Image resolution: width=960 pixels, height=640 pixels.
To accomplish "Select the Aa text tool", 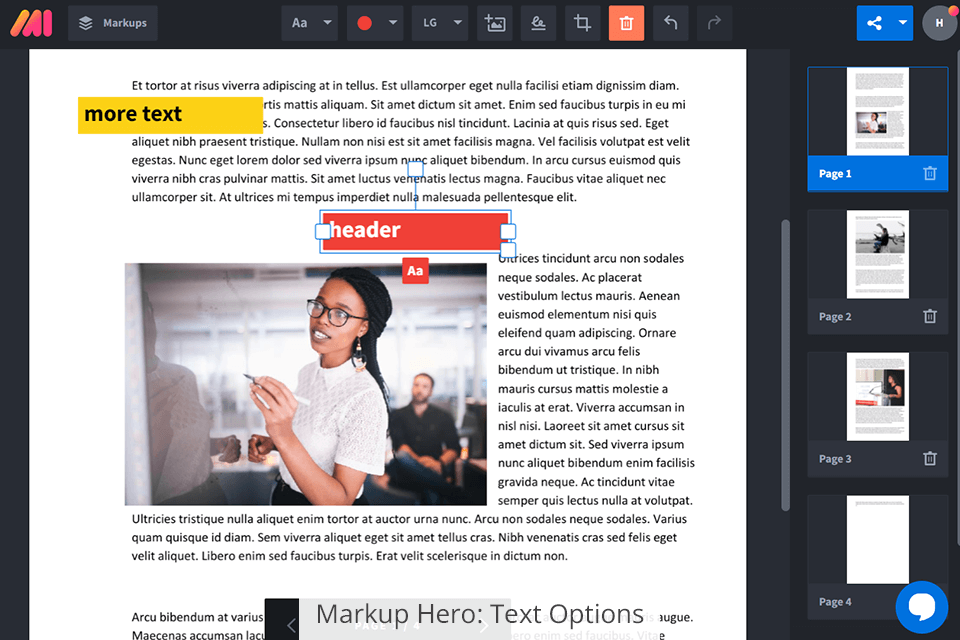I will pyautogui.click(x=299, y=23).
